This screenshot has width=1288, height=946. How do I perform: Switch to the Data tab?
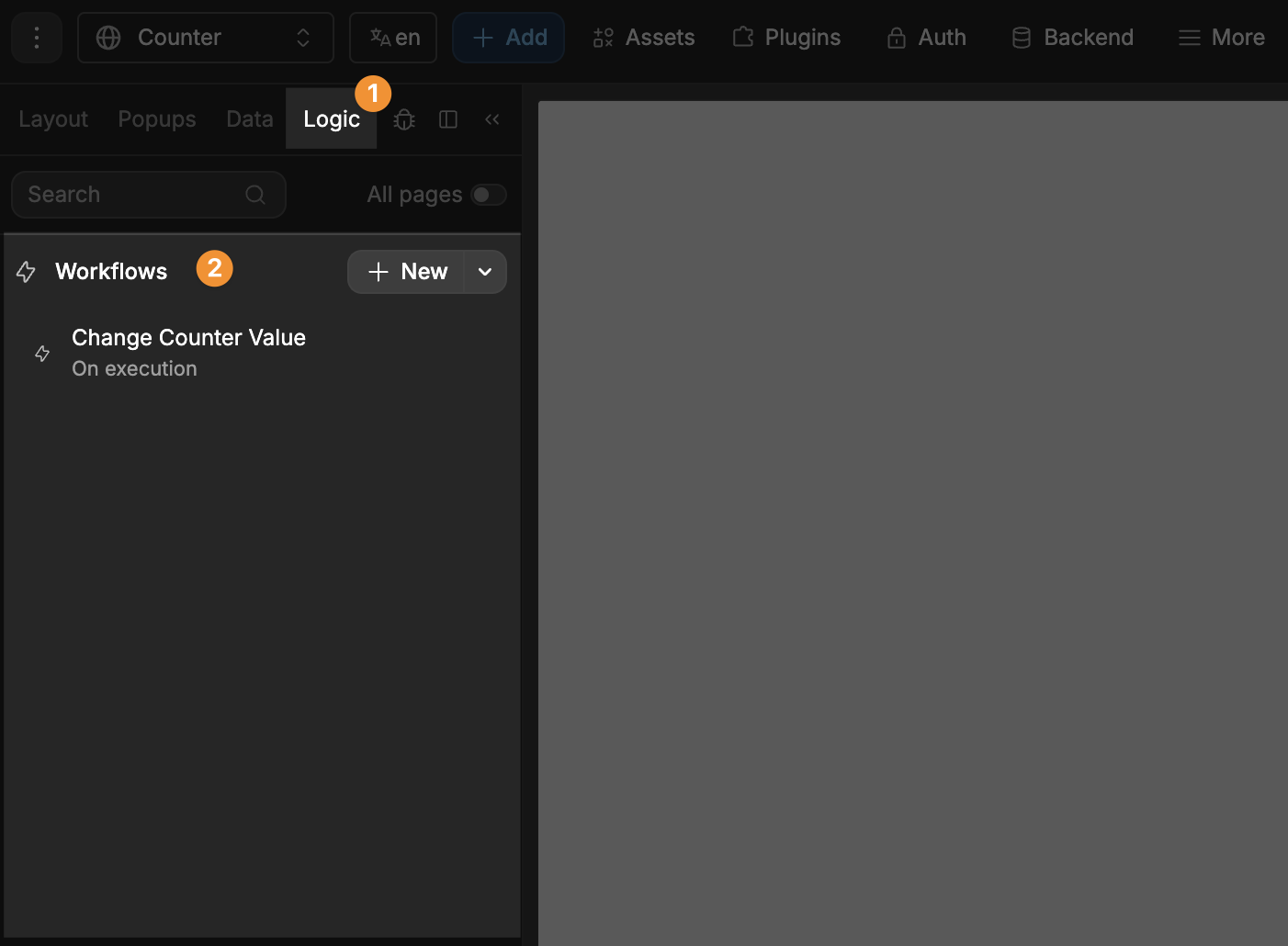(x=249, y=118)
